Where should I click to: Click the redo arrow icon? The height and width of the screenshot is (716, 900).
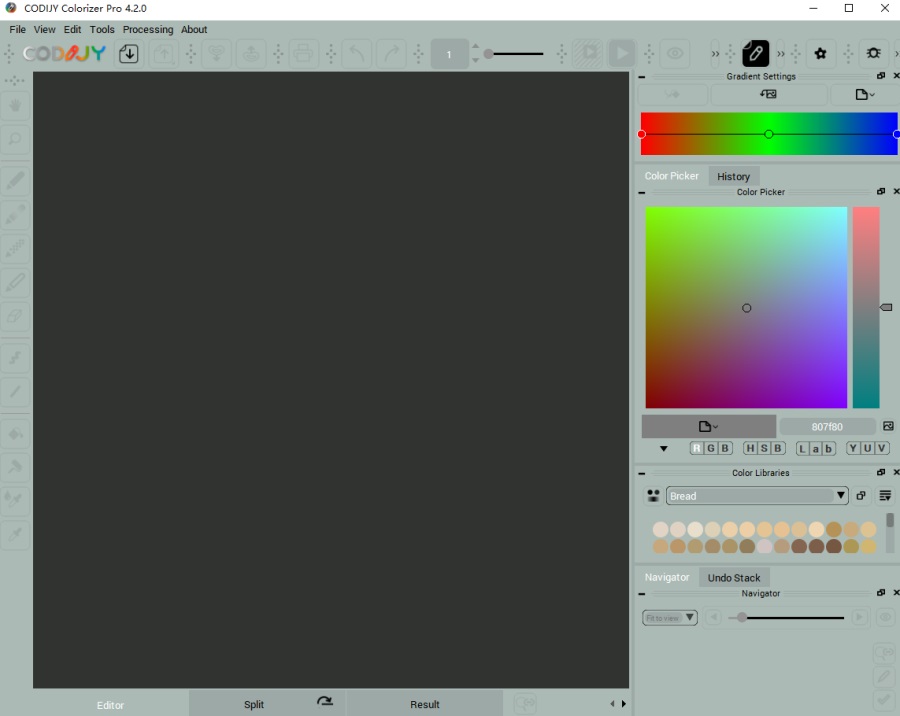click(391, 54)
